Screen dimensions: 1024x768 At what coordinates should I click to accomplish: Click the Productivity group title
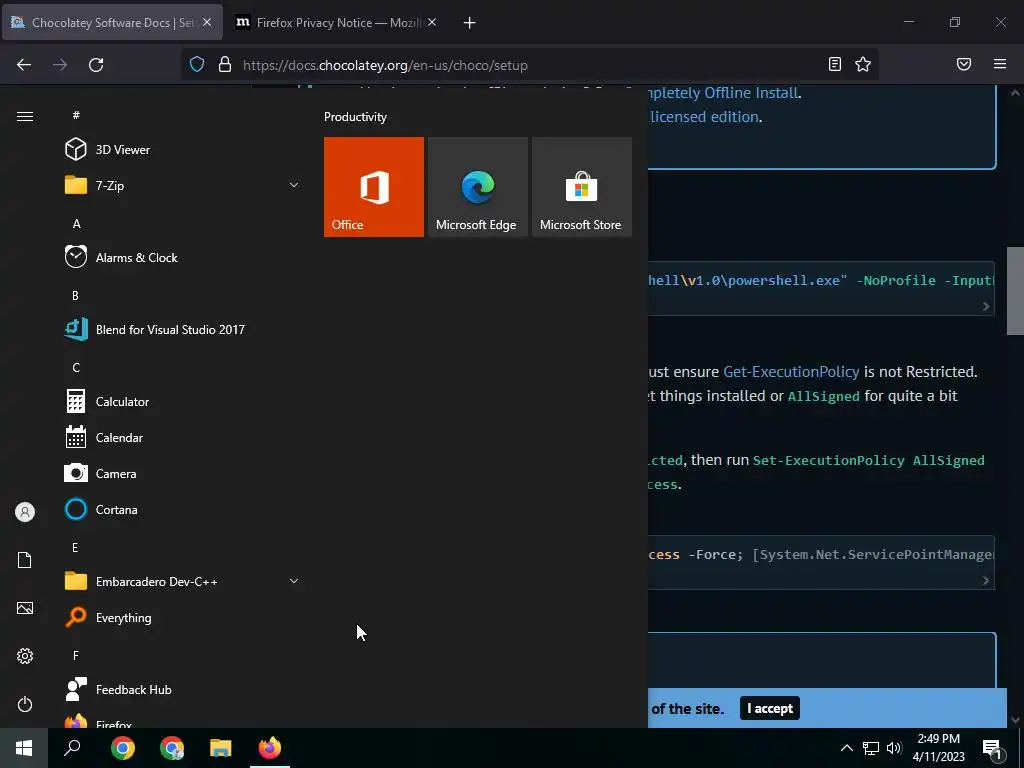355,117
